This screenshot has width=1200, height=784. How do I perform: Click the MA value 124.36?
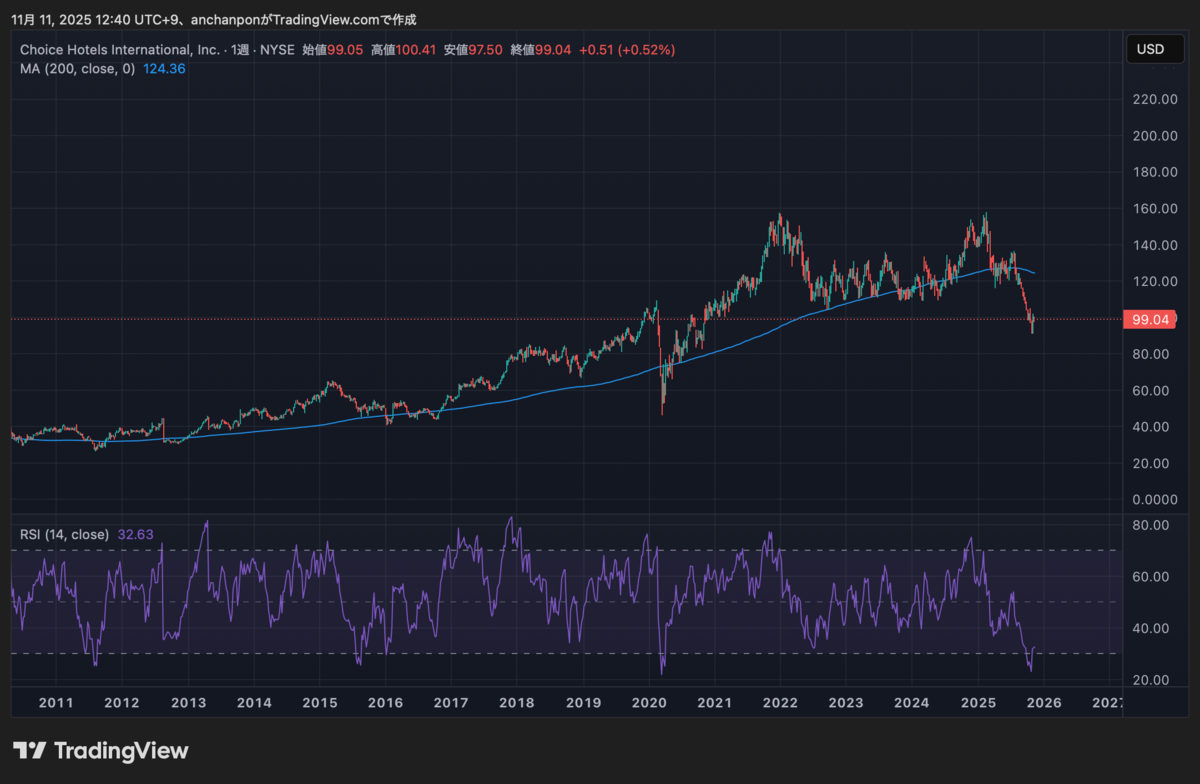164,69
